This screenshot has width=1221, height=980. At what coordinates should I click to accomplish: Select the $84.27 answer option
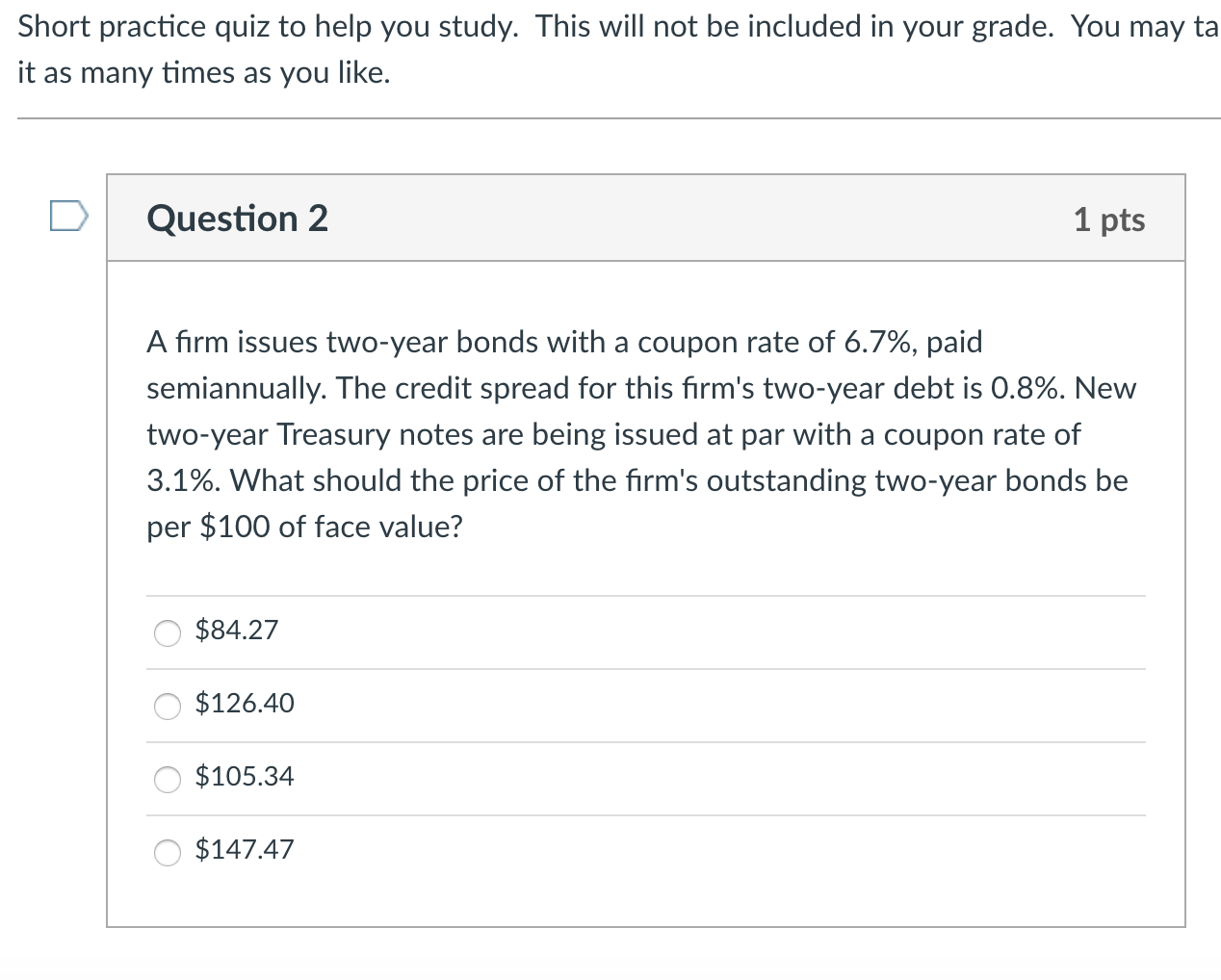click(167, 633)
